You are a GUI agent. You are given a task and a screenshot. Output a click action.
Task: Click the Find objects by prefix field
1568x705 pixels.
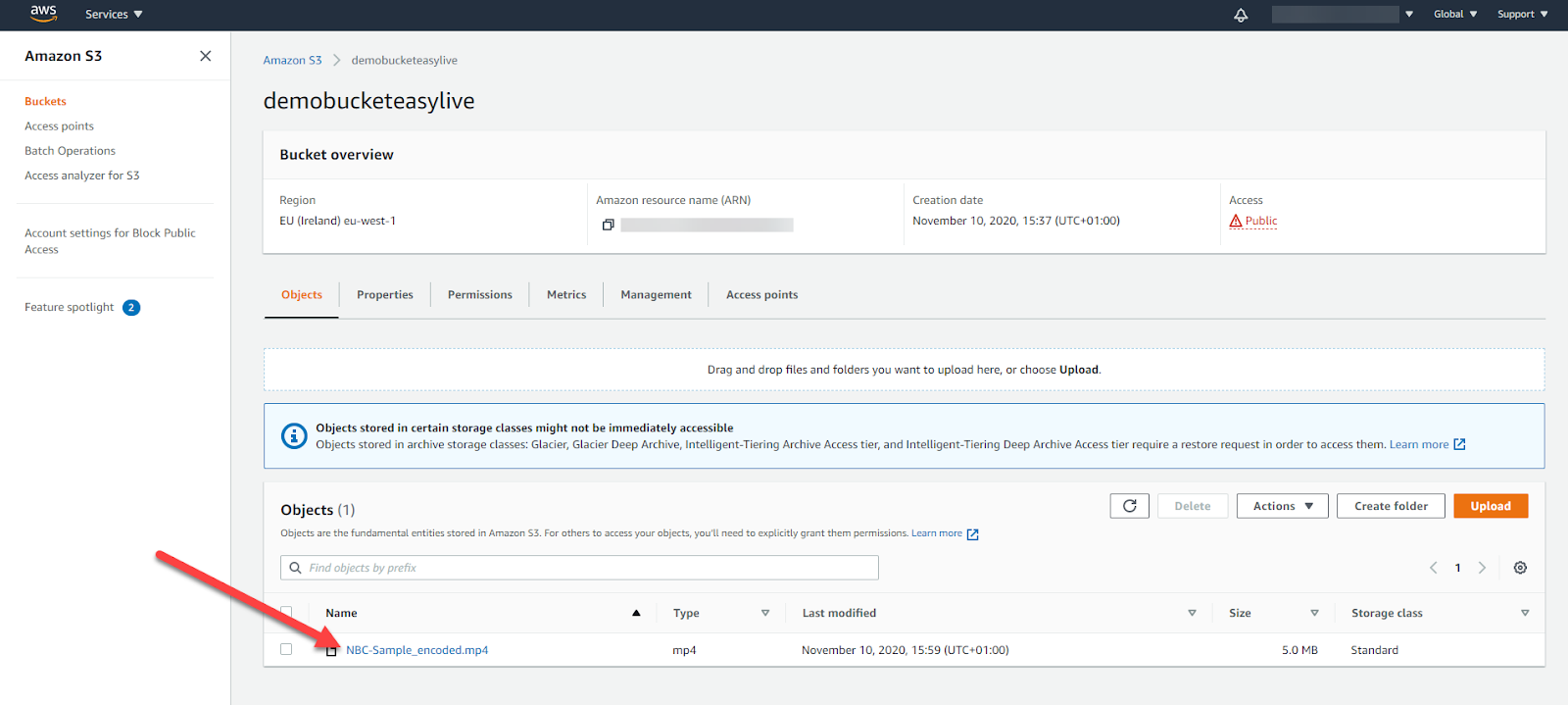[x=579, y=568]
